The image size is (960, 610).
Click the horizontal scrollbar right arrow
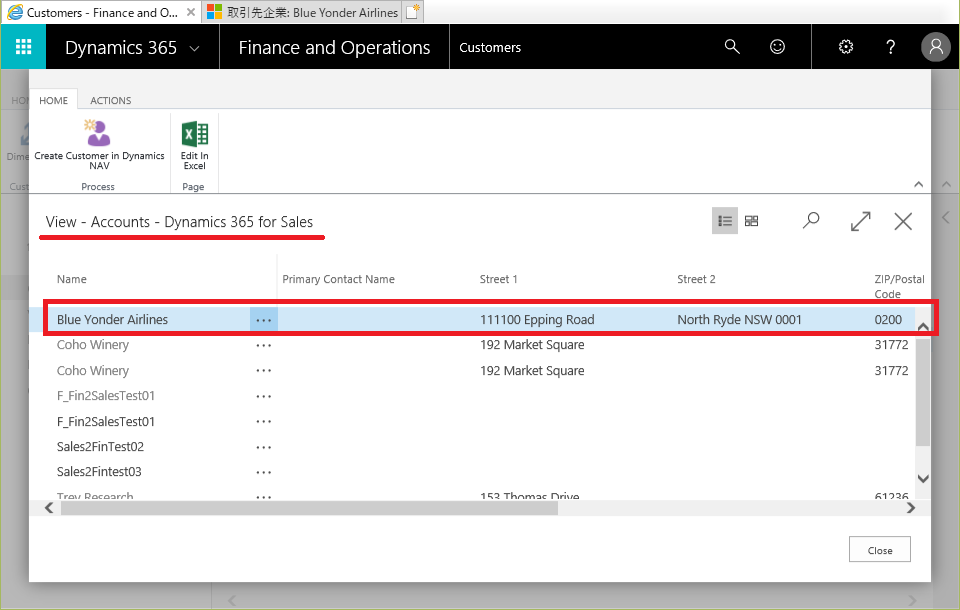(910, 508)
